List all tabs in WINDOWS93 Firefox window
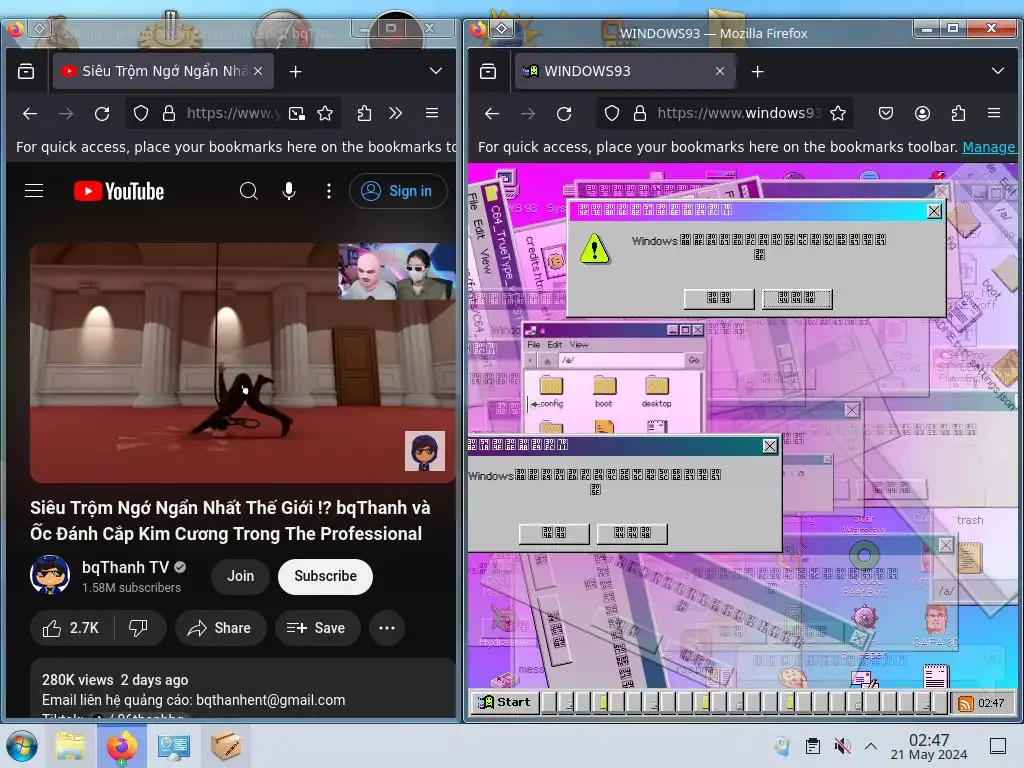The width and height of the screenshot is (1024, 768). click(x=998, y=71)
